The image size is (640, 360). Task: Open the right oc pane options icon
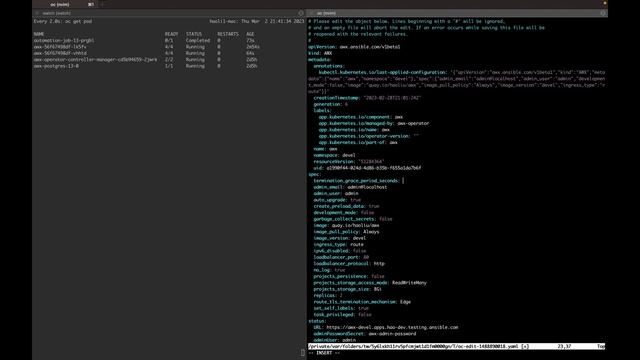[603, 13]
